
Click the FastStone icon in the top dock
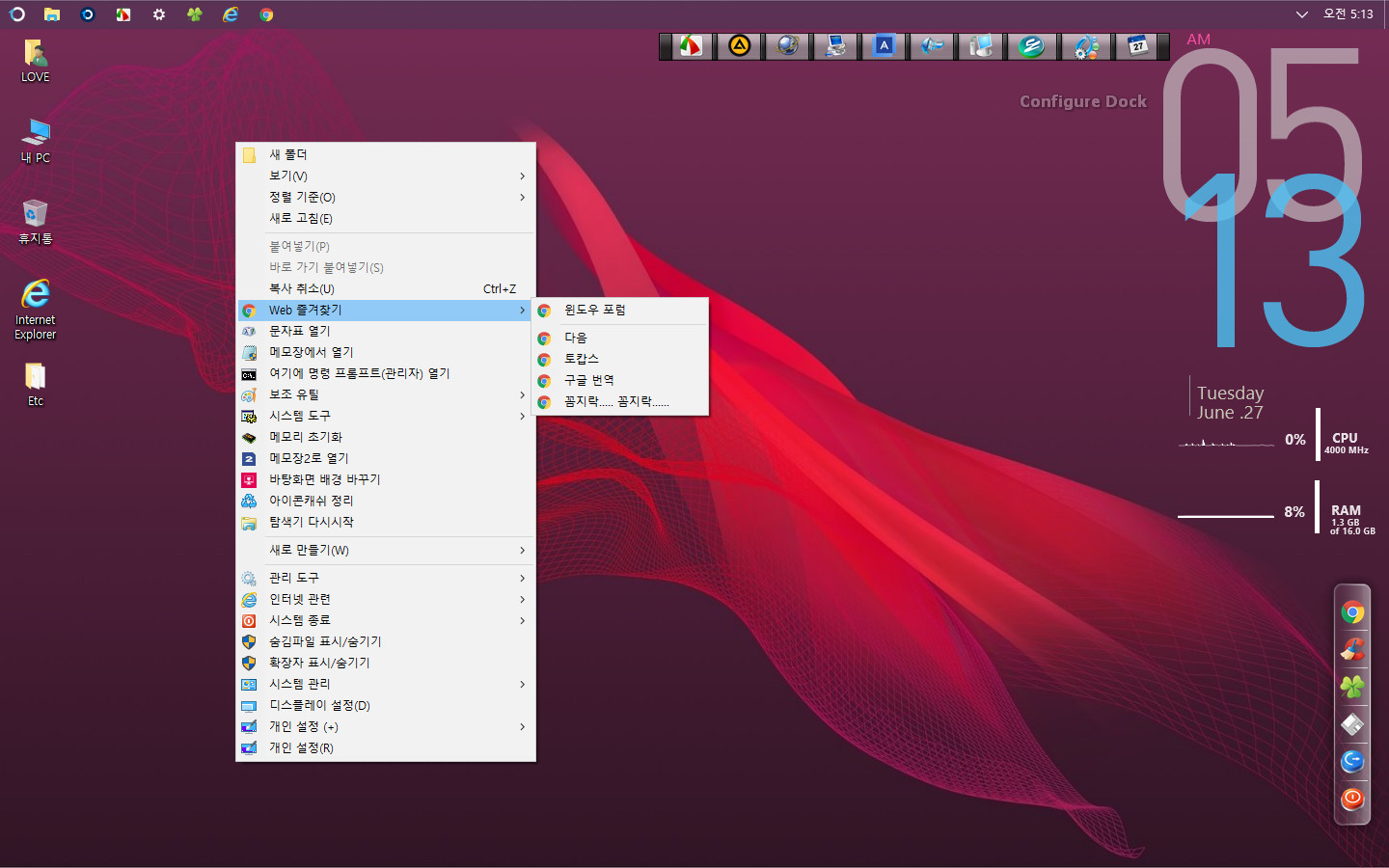coord(691,45)
